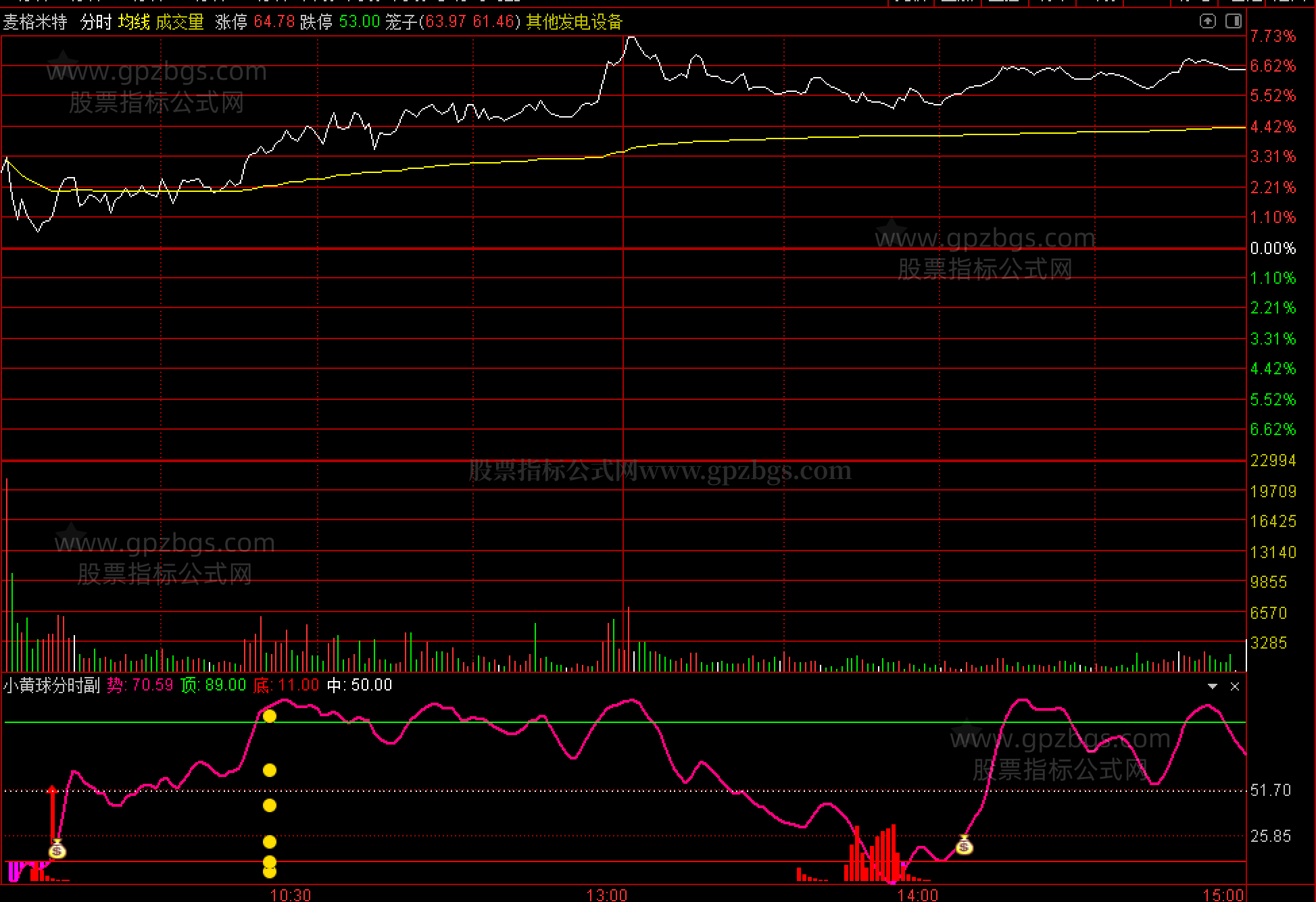Click the 0.00% baseline axis label
Viewport: 1316px width, 902px height.
point(1273,248)
